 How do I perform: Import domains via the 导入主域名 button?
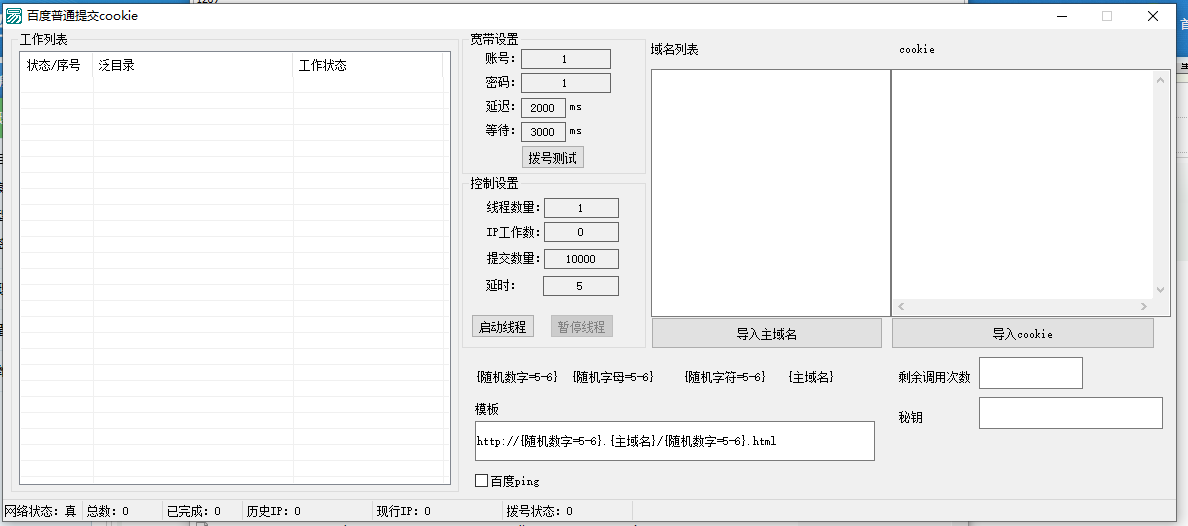pyautogui.click(x=767, y=333)
